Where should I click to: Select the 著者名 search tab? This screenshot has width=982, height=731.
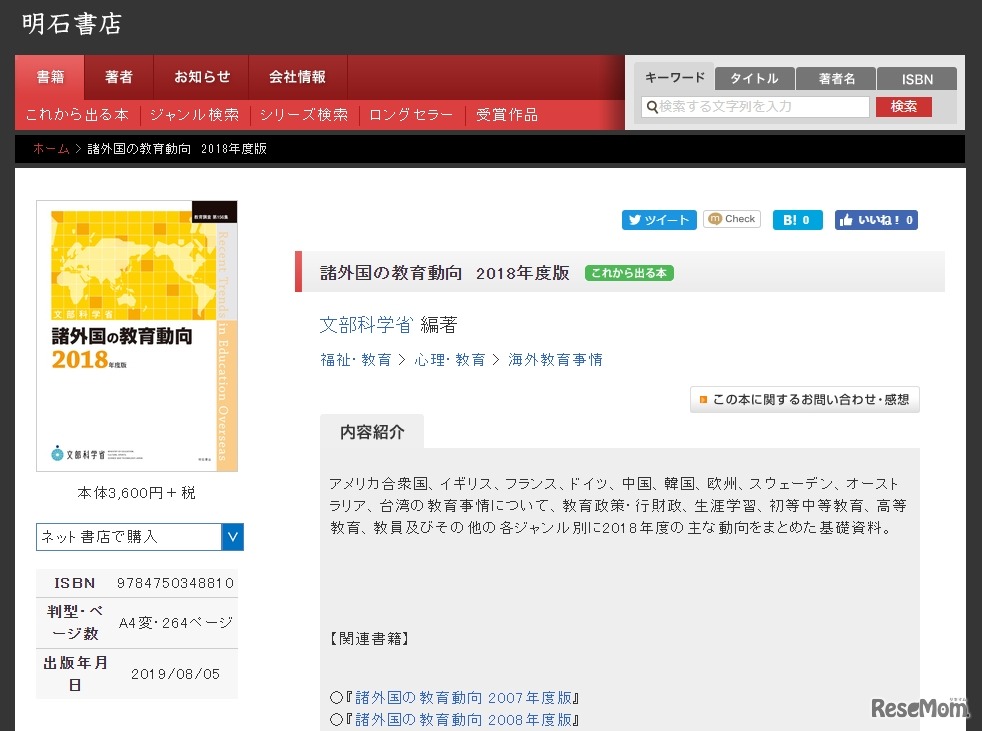click(x=836, y=79)
